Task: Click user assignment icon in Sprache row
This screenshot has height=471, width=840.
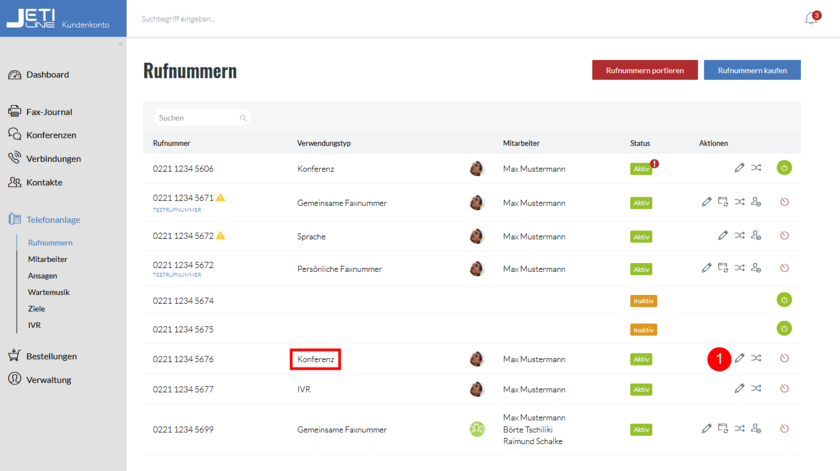Action: coord(756,235)
